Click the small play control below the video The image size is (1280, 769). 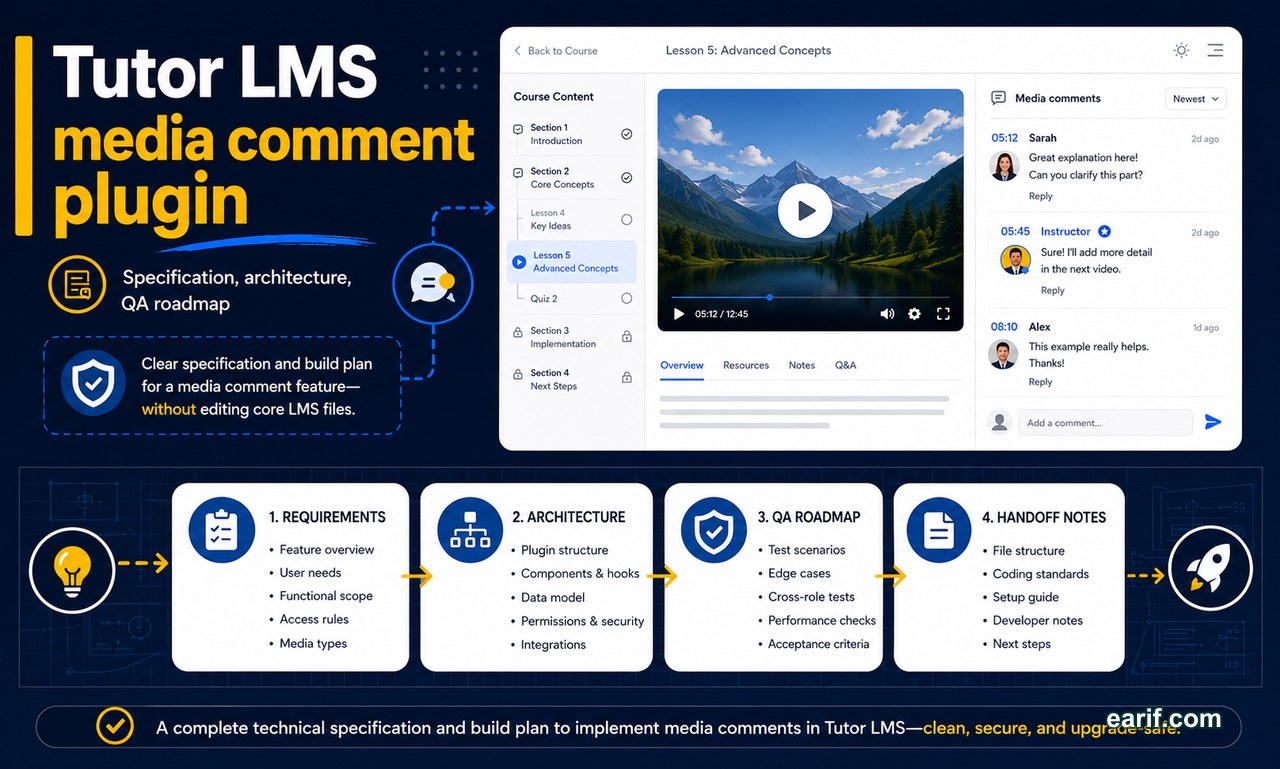coord(679,314)
